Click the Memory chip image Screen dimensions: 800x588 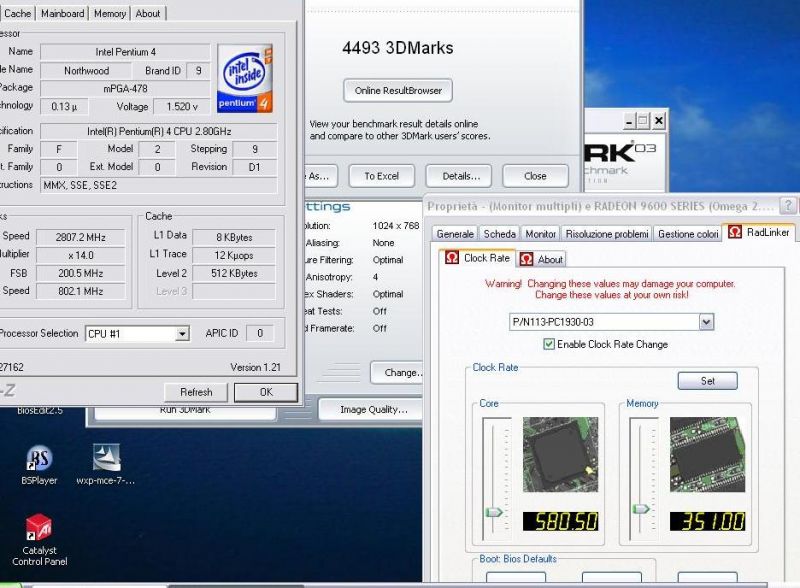(707, 453)
